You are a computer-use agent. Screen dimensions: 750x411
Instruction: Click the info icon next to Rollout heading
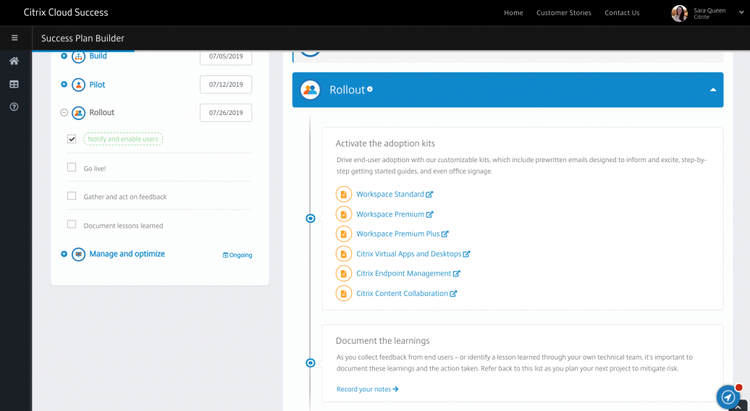(370, 89)
